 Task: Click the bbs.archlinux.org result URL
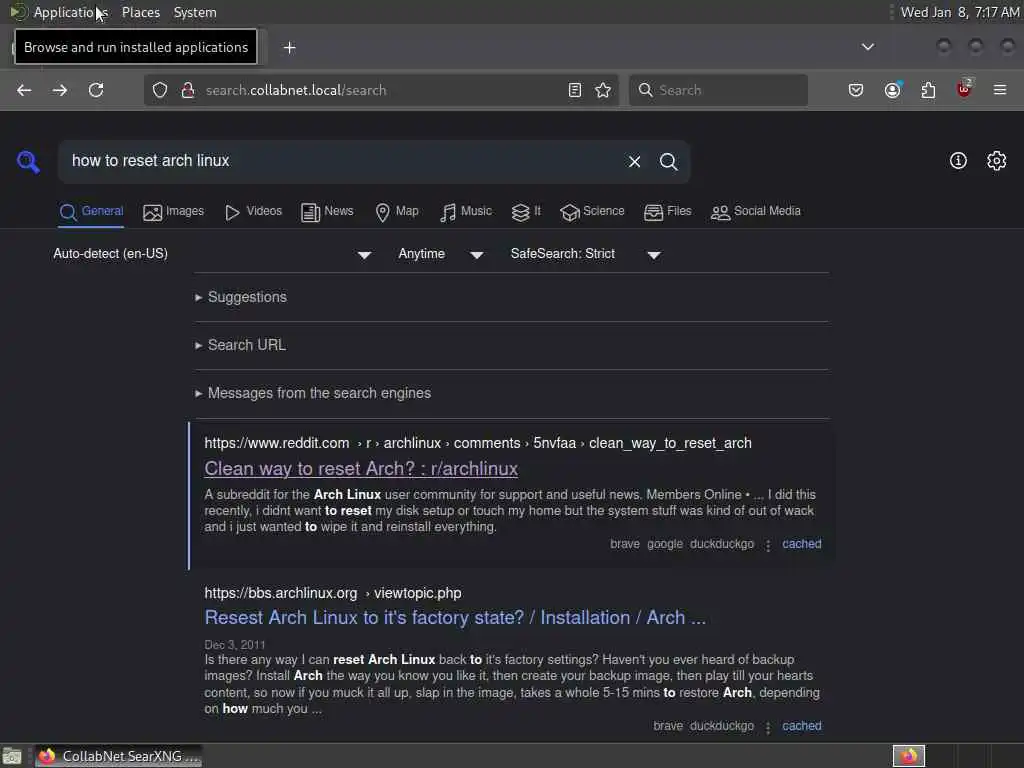333,594
